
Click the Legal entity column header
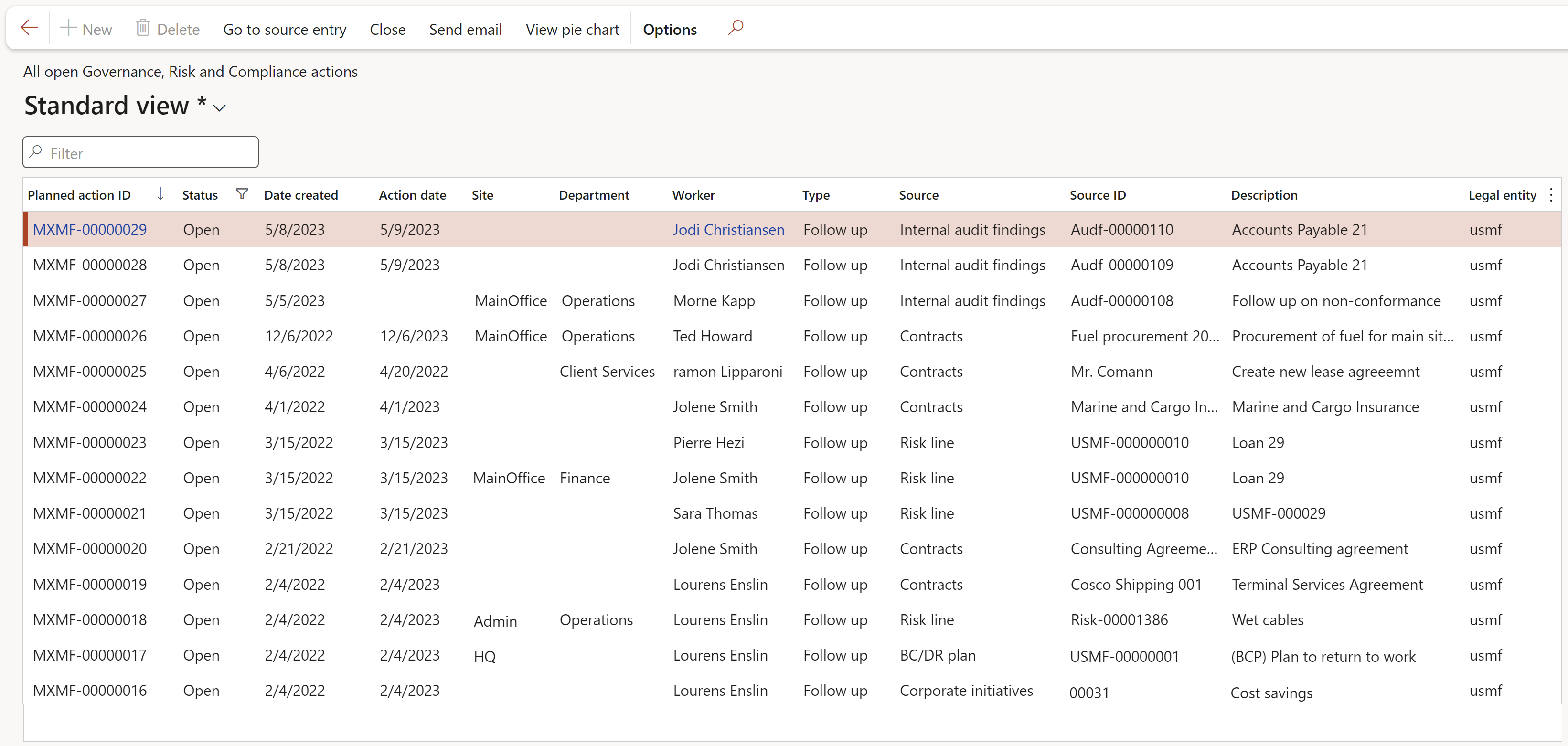pos(1502,195)
